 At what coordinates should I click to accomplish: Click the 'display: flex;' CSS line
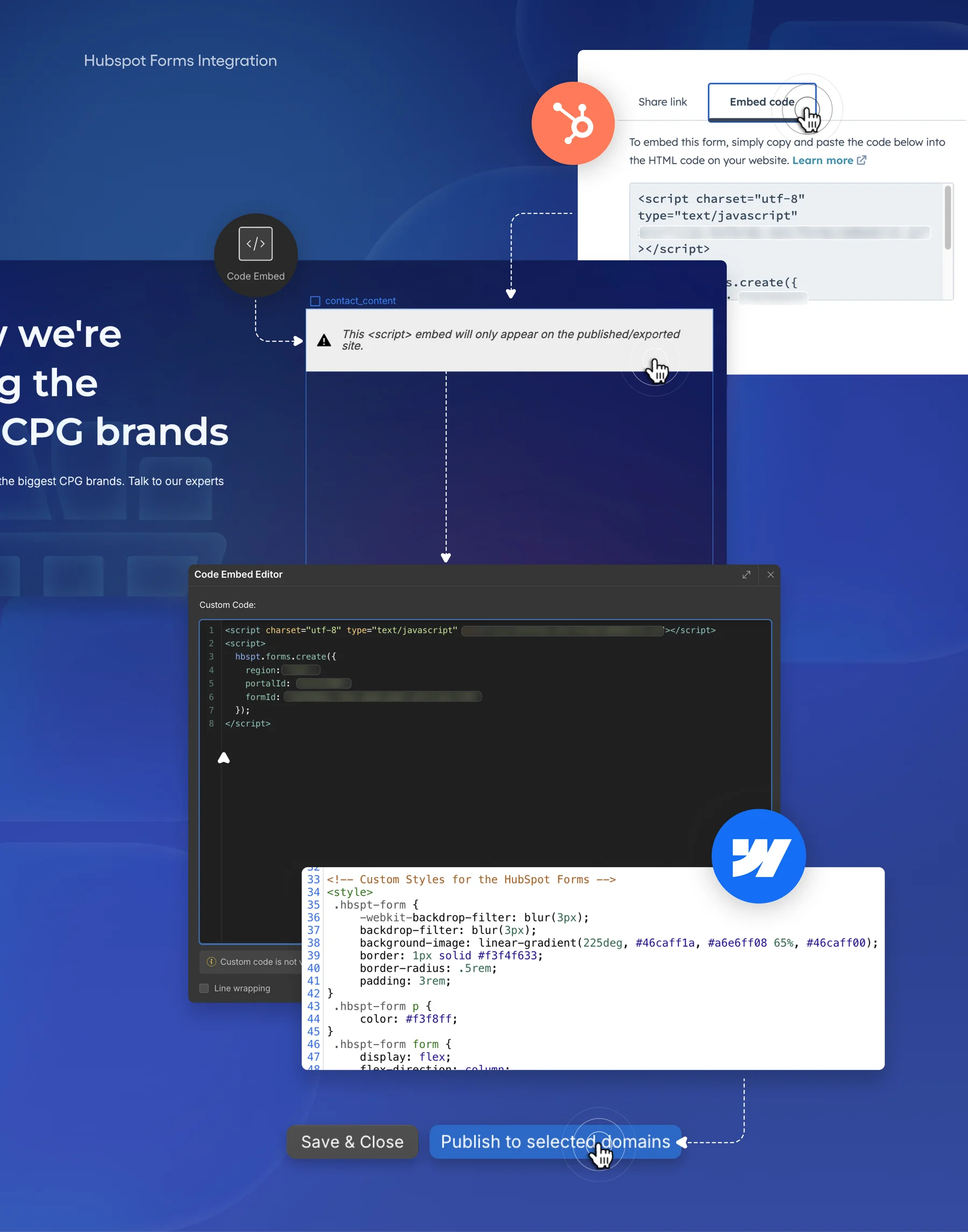tap(405, 1057)
